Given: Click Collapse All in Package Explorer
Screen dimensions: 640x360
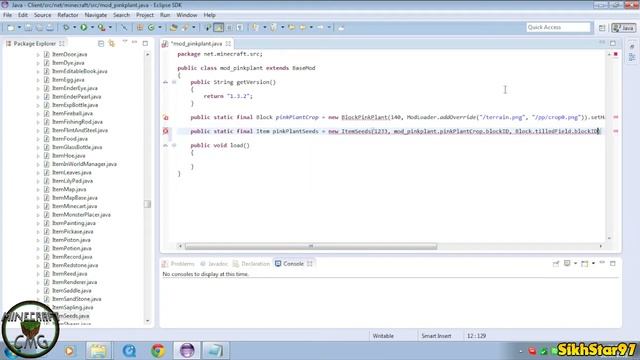Looking at the screenshot, I should (101, 43).
